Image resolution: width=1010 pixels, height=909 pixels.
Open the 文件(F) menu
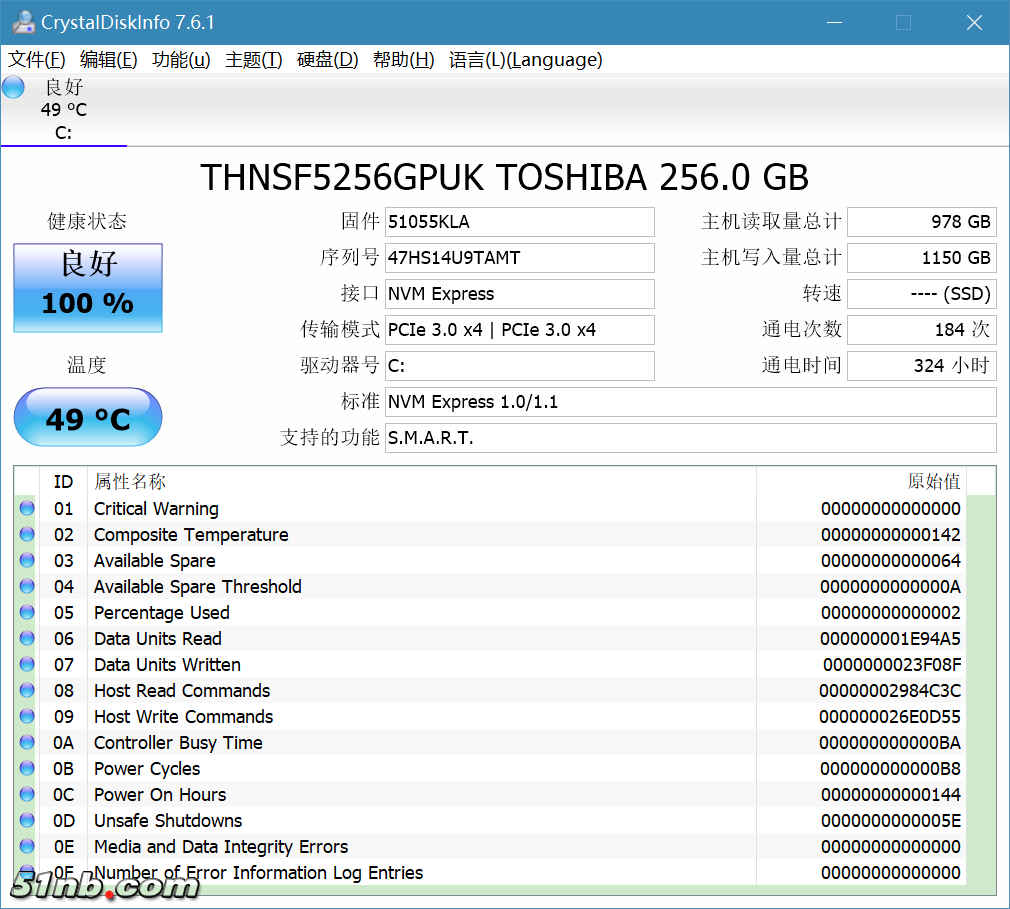(x=37, y=60)
